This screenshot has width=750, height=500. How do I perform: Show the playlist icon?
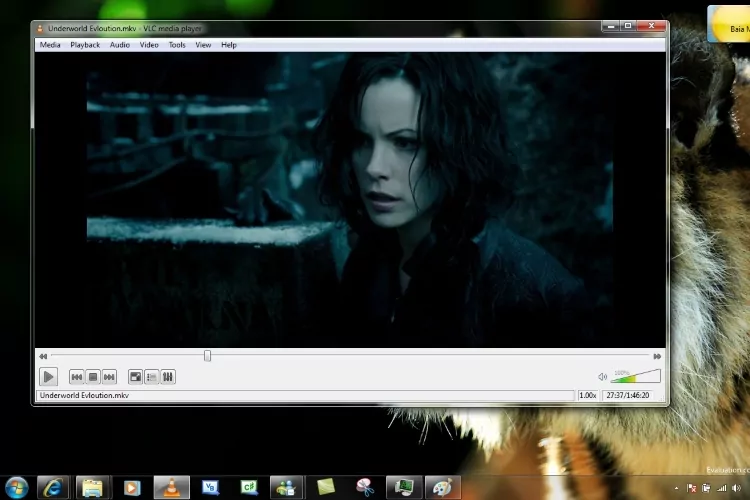(x=152, y=377)
